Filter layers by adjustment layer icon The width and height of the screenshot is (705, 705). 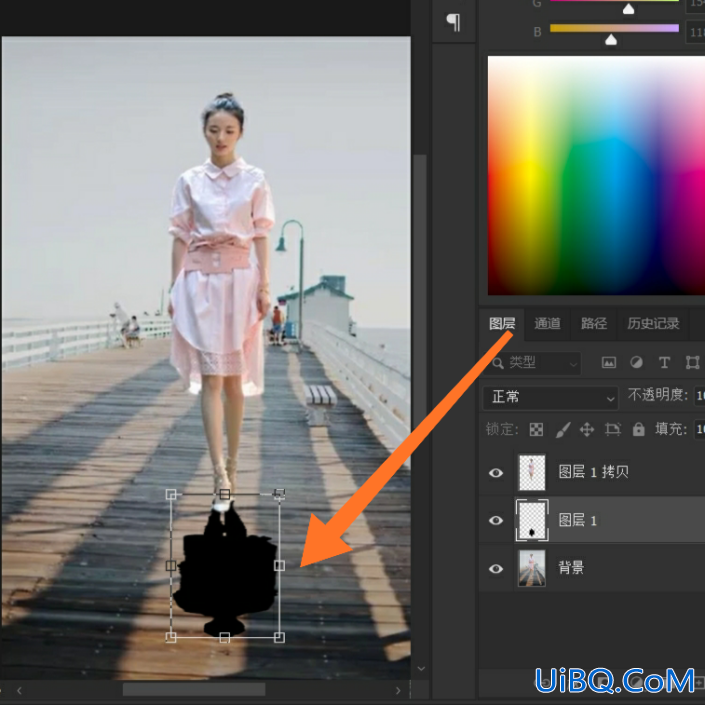pos(636,362)
